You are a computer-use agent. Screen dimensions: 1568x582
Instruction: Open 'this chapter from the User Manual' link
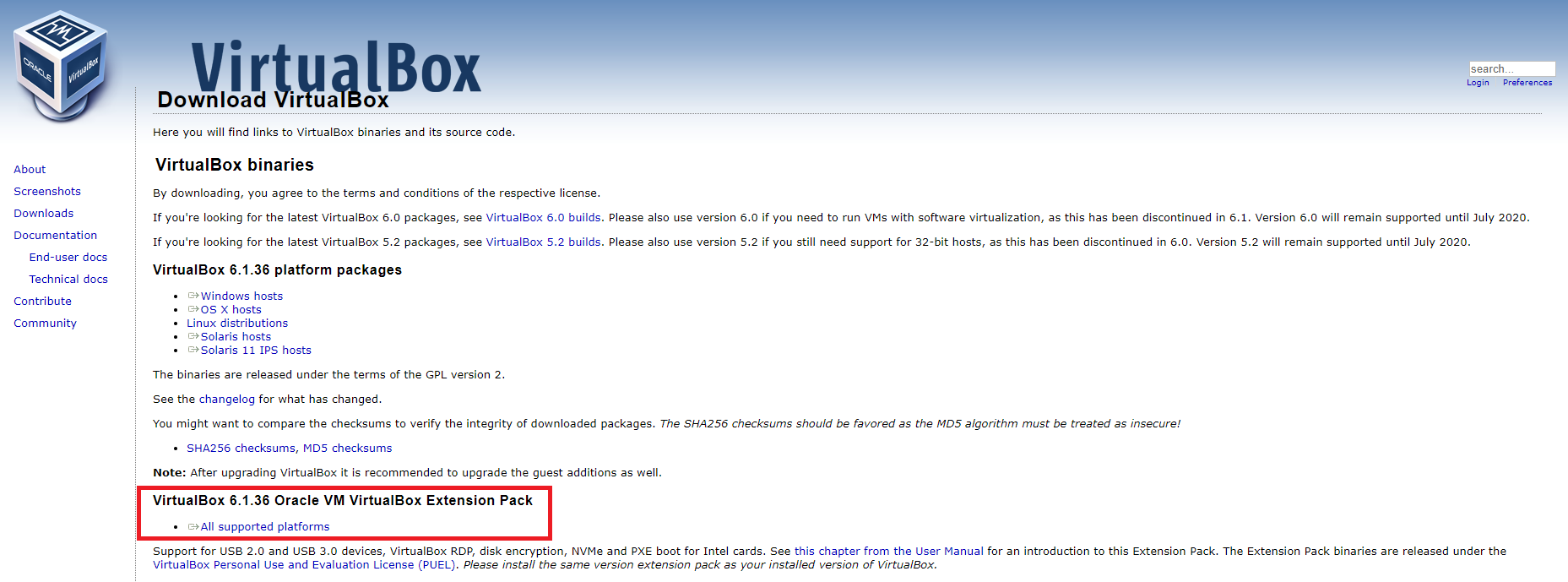pyautogui.click(x=889, y=552)
